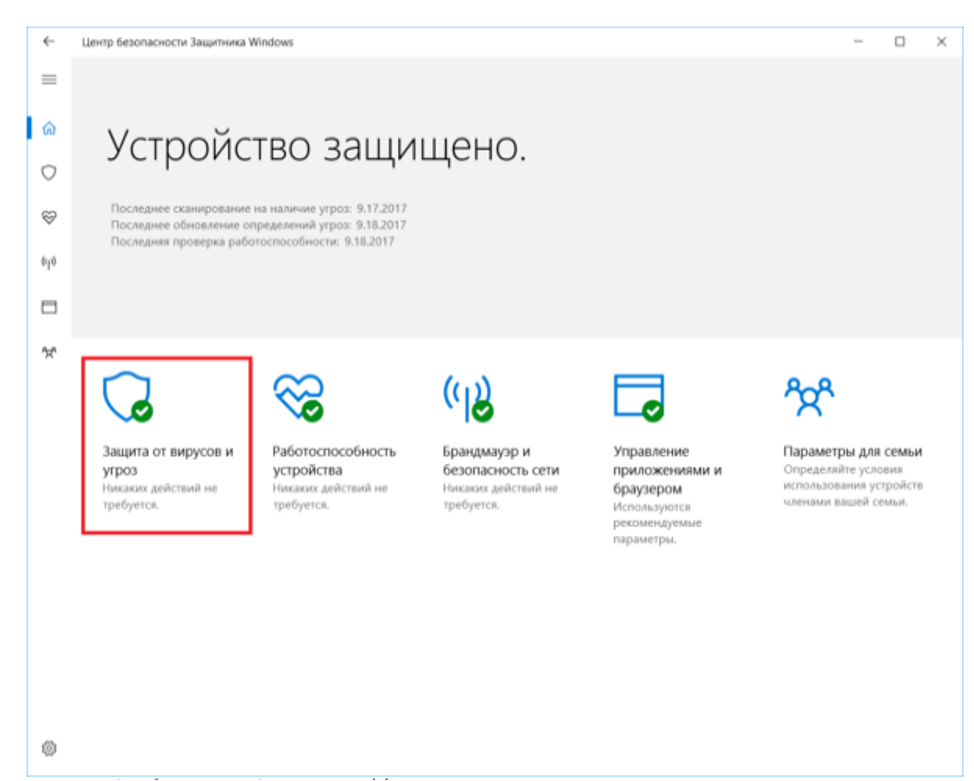
Task: Open Home via sidebar house icon
Action: [x=49, y=129]
